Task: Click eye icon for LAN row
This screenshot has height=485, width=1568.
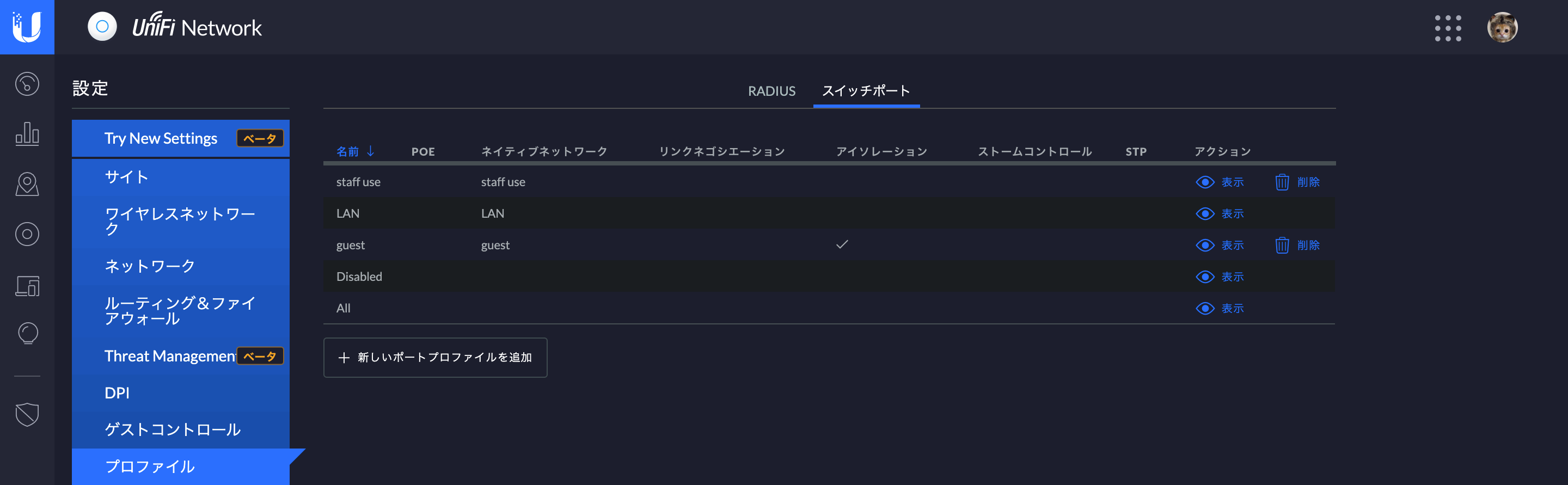Action: (1205, 213)
